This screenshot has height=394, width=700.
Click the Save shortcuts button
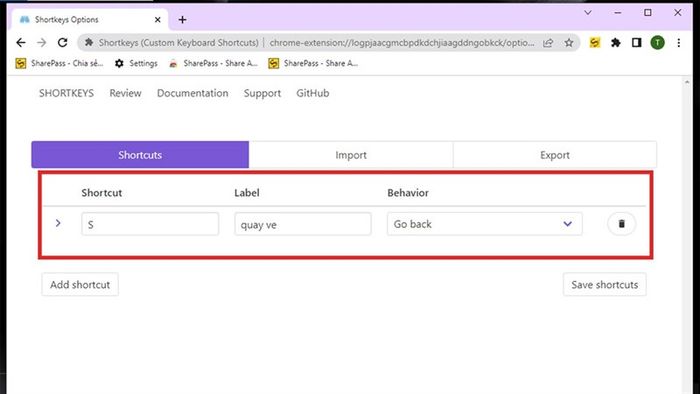[x=604, y=285]
